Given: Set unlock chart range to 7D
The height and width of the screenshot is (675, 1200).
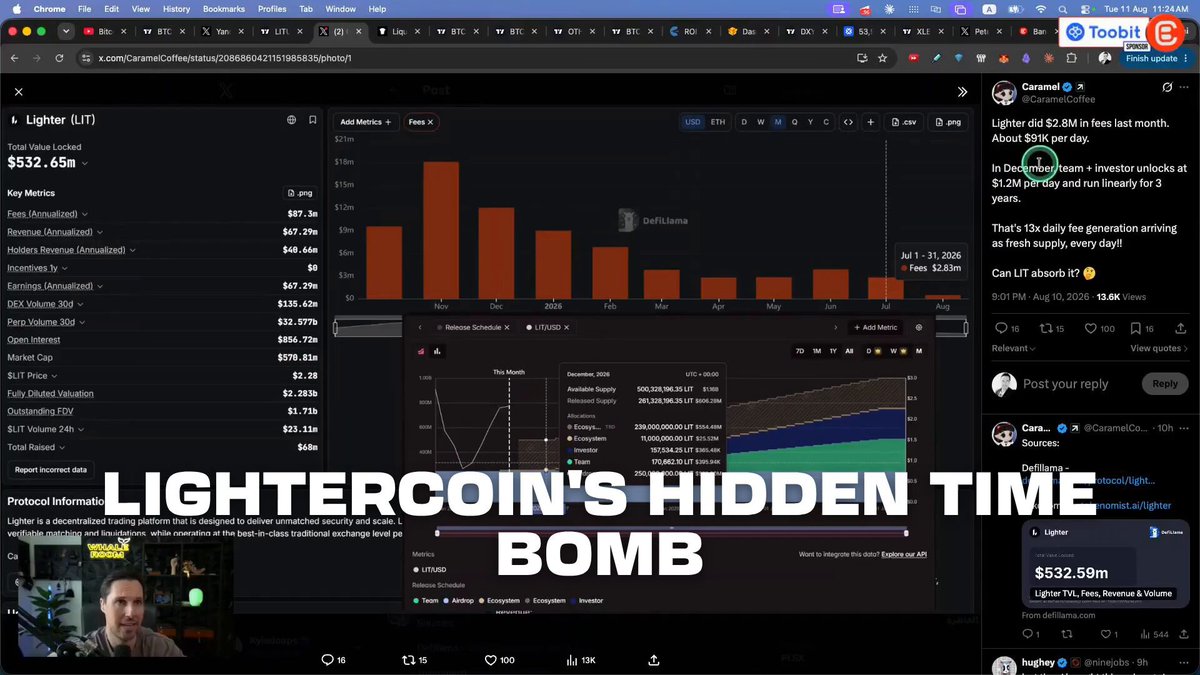Looking at the screenshot, I should tap(800, 351).
